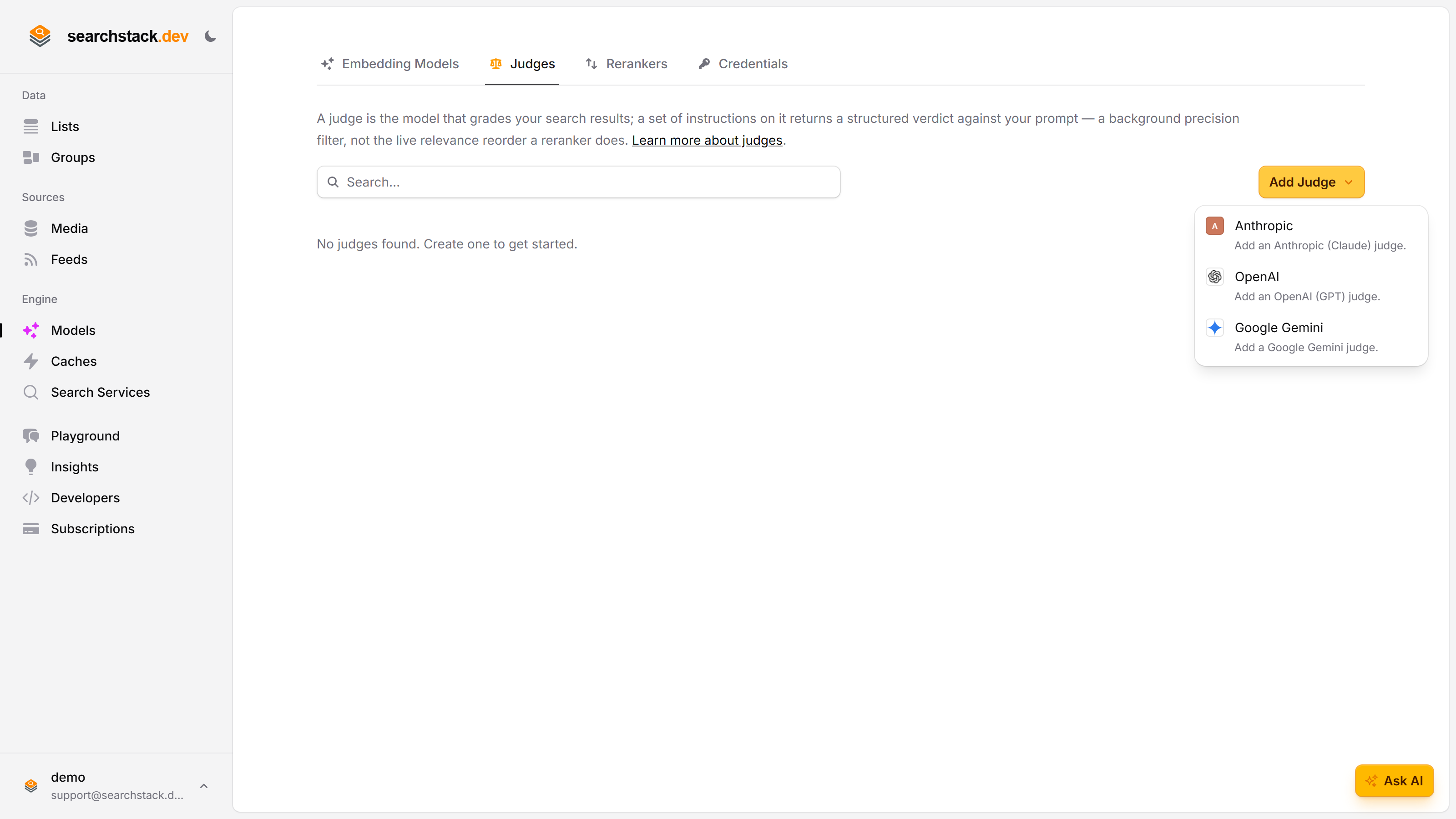Screen dimensions: 1456x819
Task: Click the Insights lightbulb icon
Action: pos(31,467)
